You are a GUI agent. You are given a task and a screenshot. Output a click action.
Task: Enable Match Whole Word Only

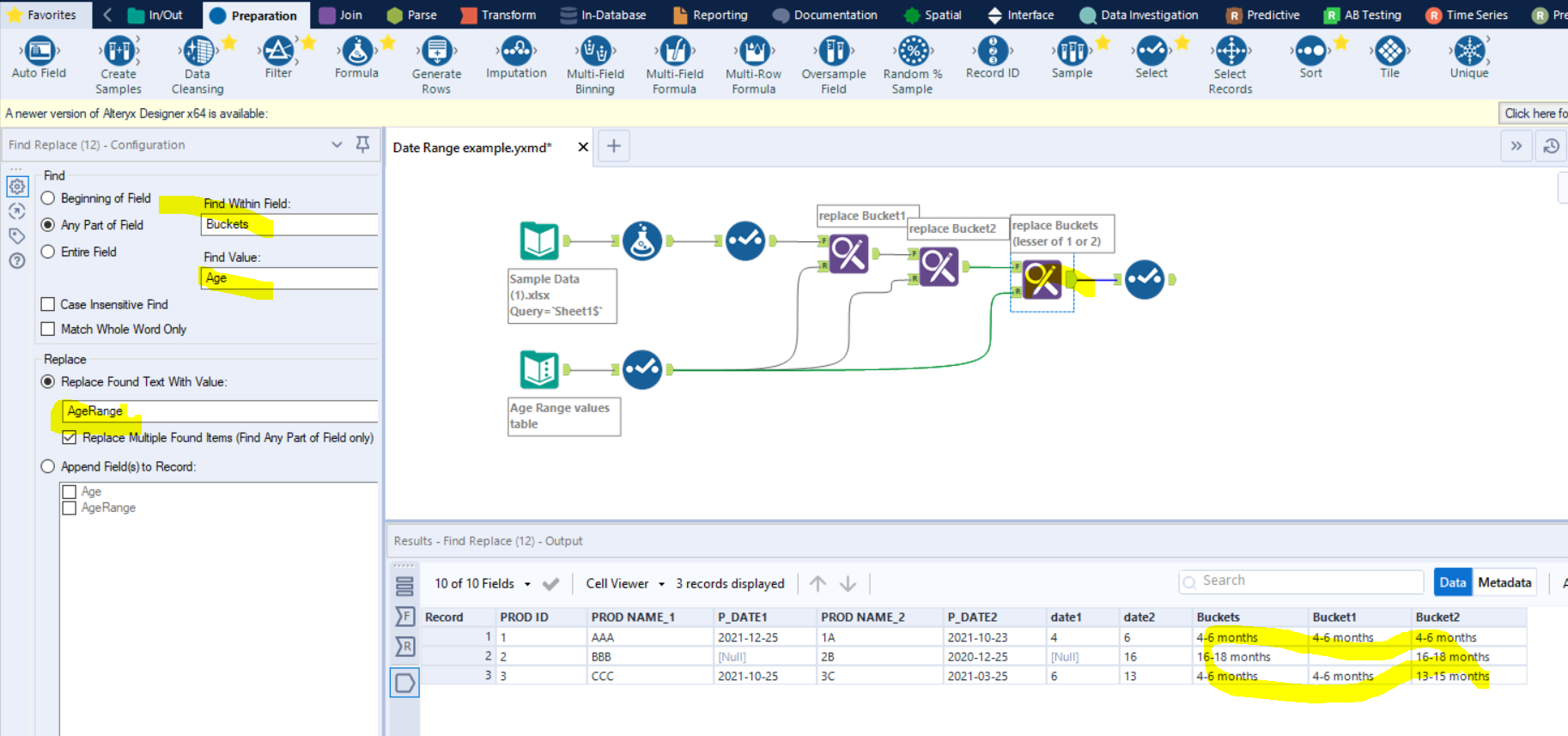48,329
